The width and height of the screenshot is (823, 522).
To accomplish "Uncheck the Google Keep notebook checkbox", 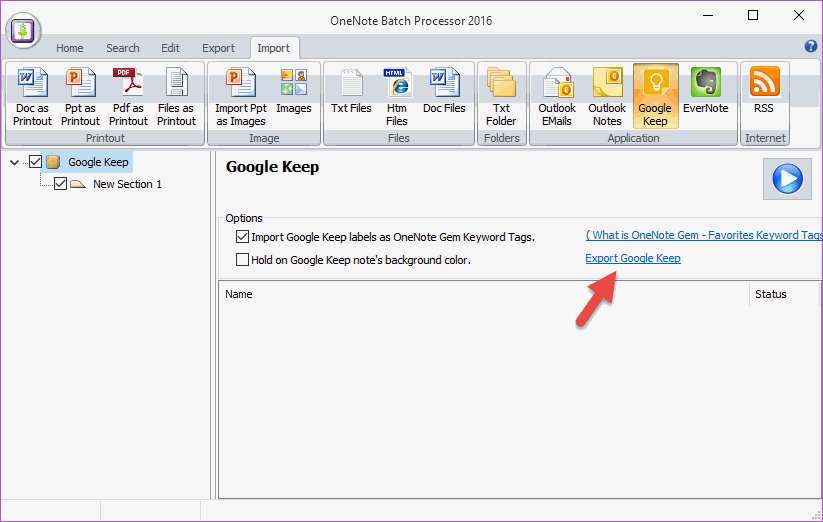I will [35, 162].
